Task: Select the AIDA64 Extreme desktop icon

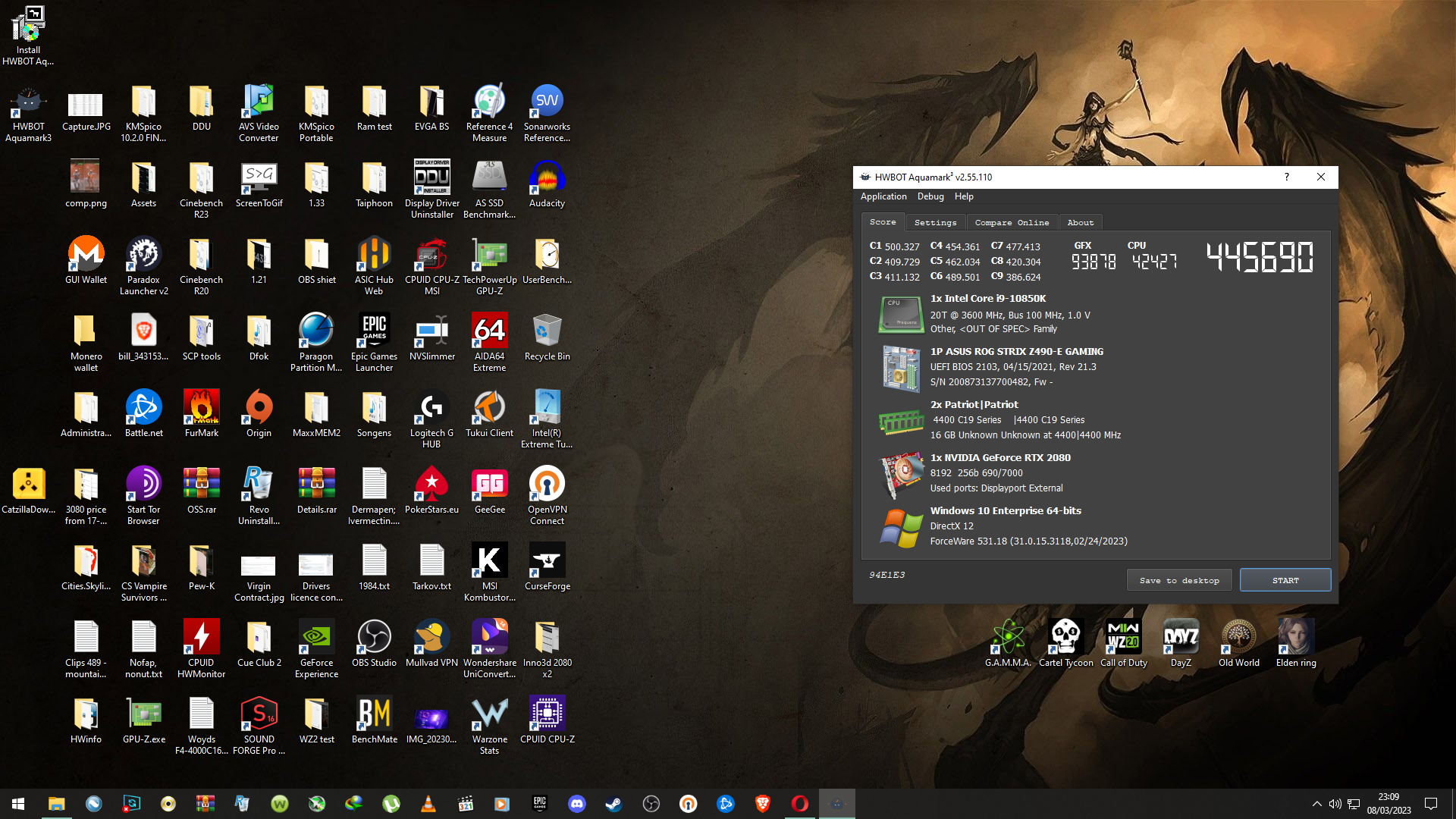Action: 489,343
